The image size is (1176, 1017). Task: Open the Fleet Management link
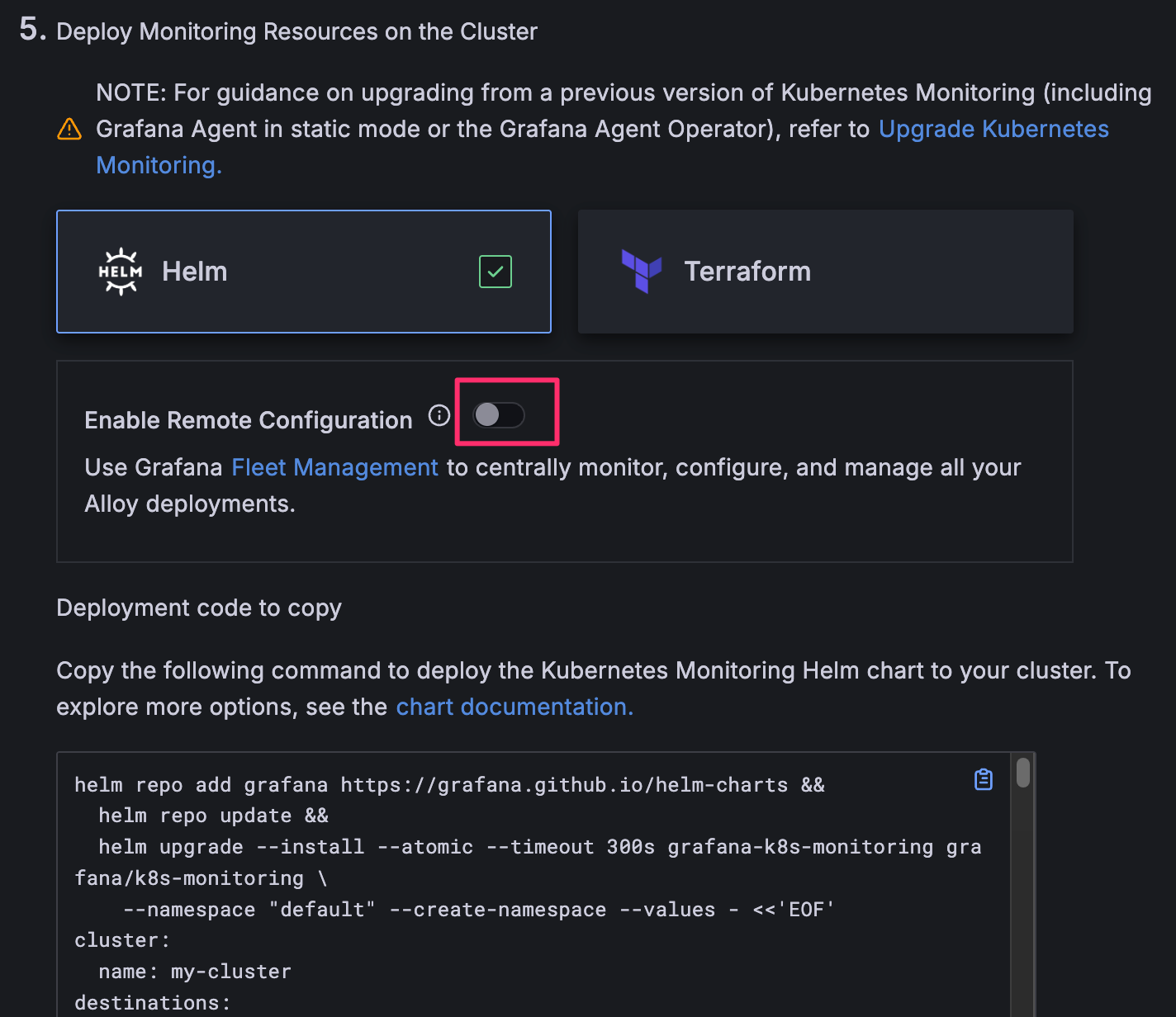point(334,467)
